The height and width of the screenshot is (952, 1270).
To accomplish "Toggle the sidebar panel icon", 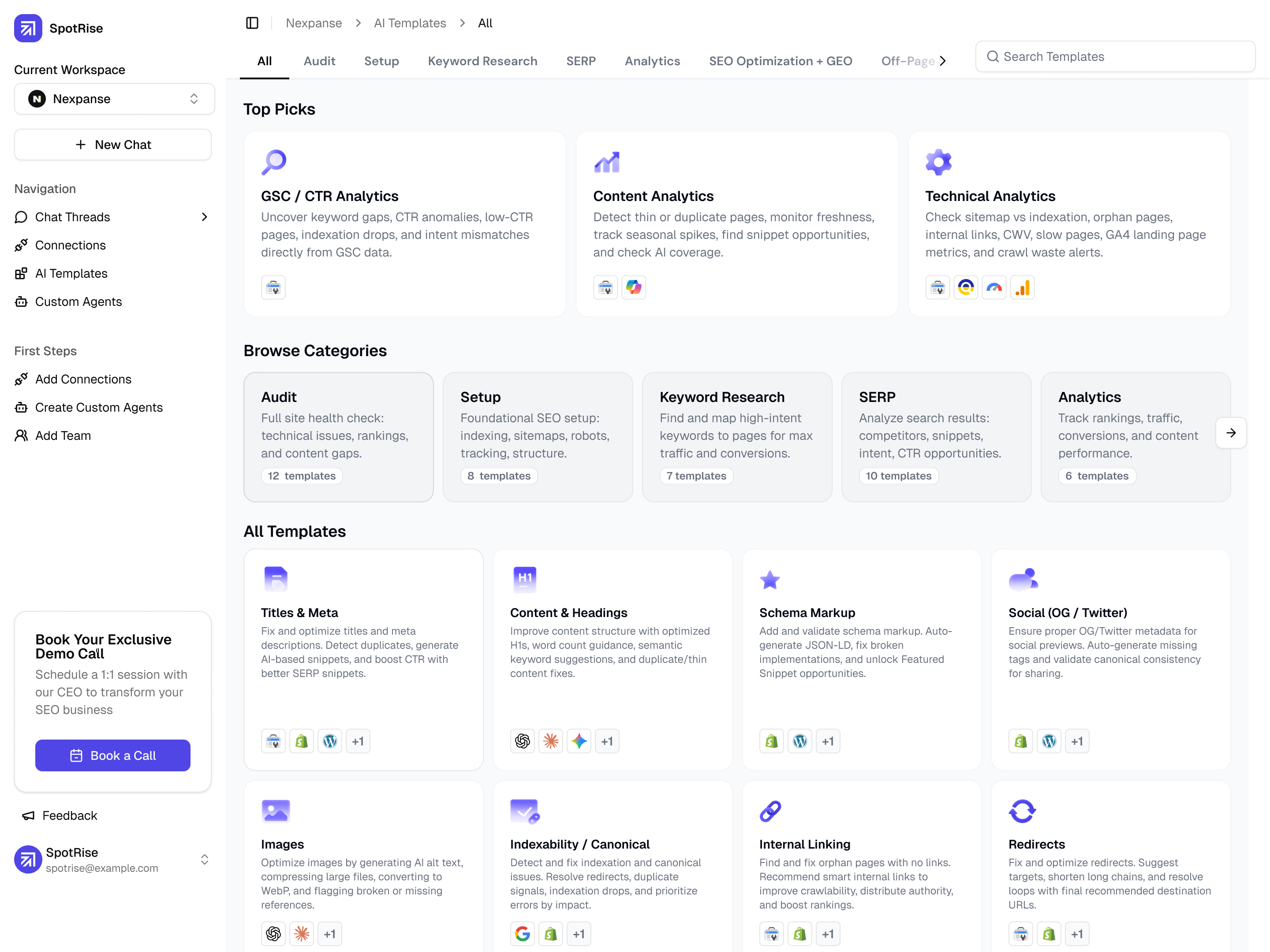I will [x=252, y=23].
